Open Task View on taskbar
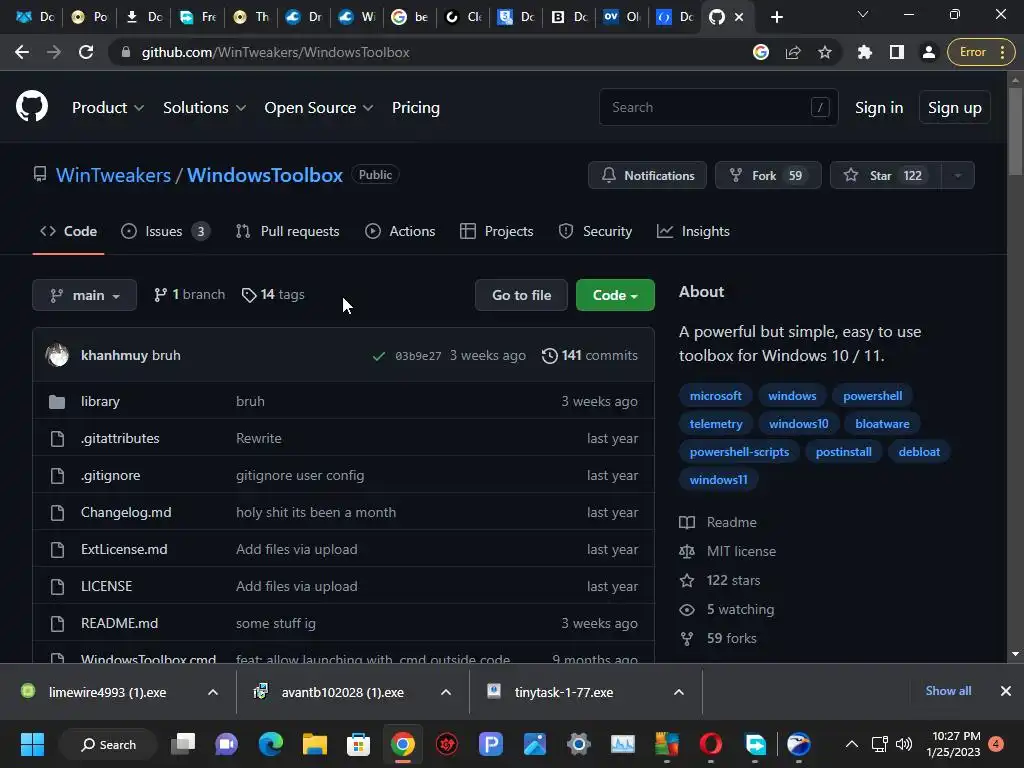 (x=183, y=744)
